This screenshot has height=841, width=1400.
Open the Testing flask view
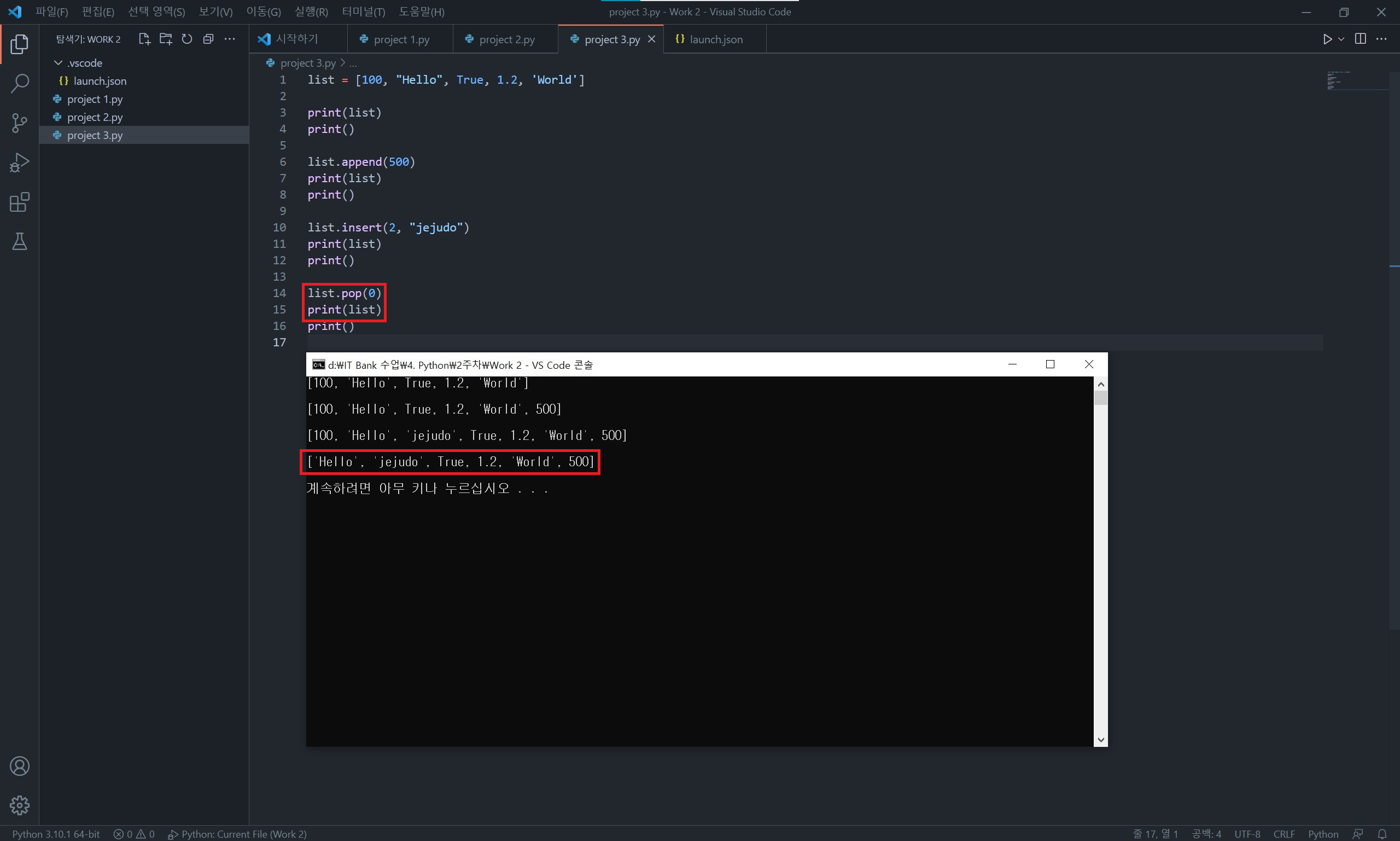pyautogui.click(x=19, y=242)
